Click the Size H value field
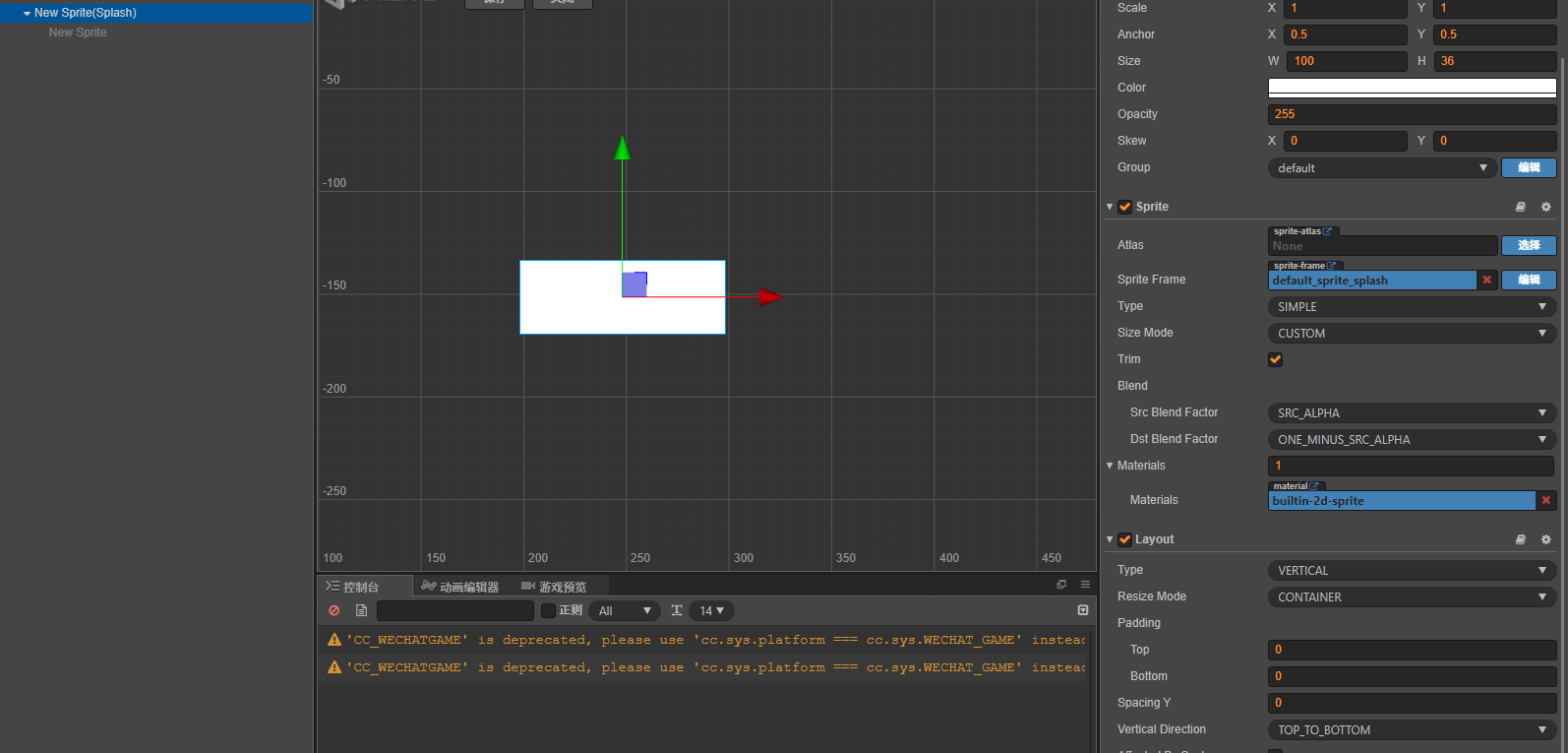The width and height of the screenshot is (1568, 753). (x=1494, y=61)
